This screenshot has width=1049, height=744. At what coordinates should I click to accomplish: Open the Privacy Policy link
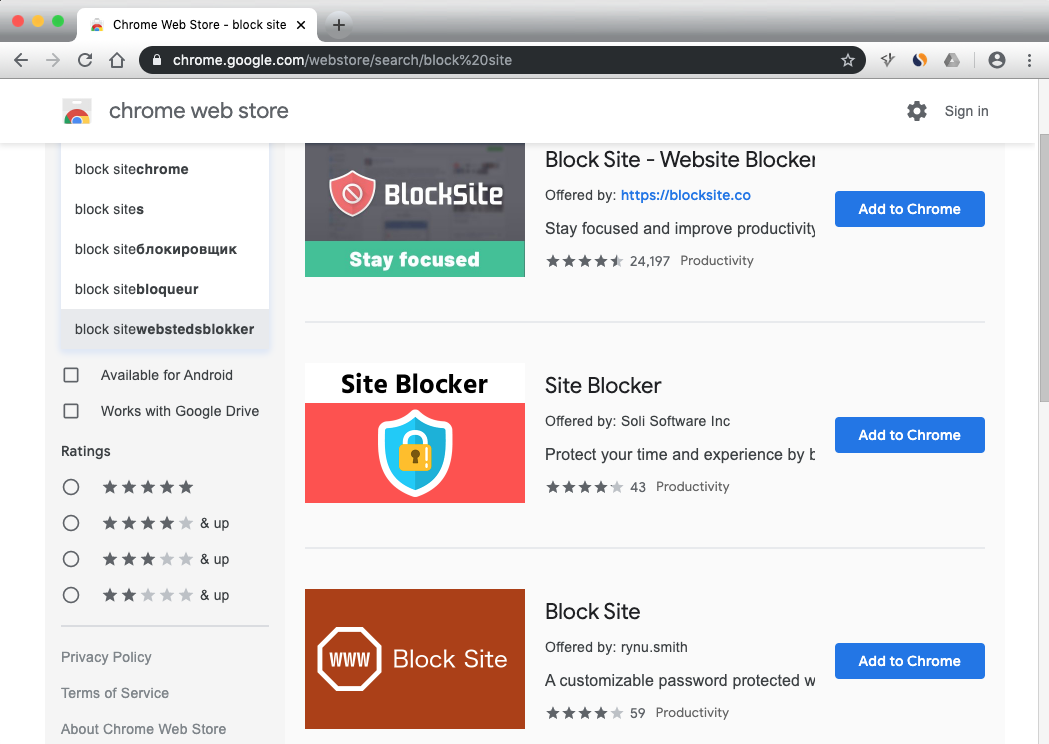coord(106,657)
